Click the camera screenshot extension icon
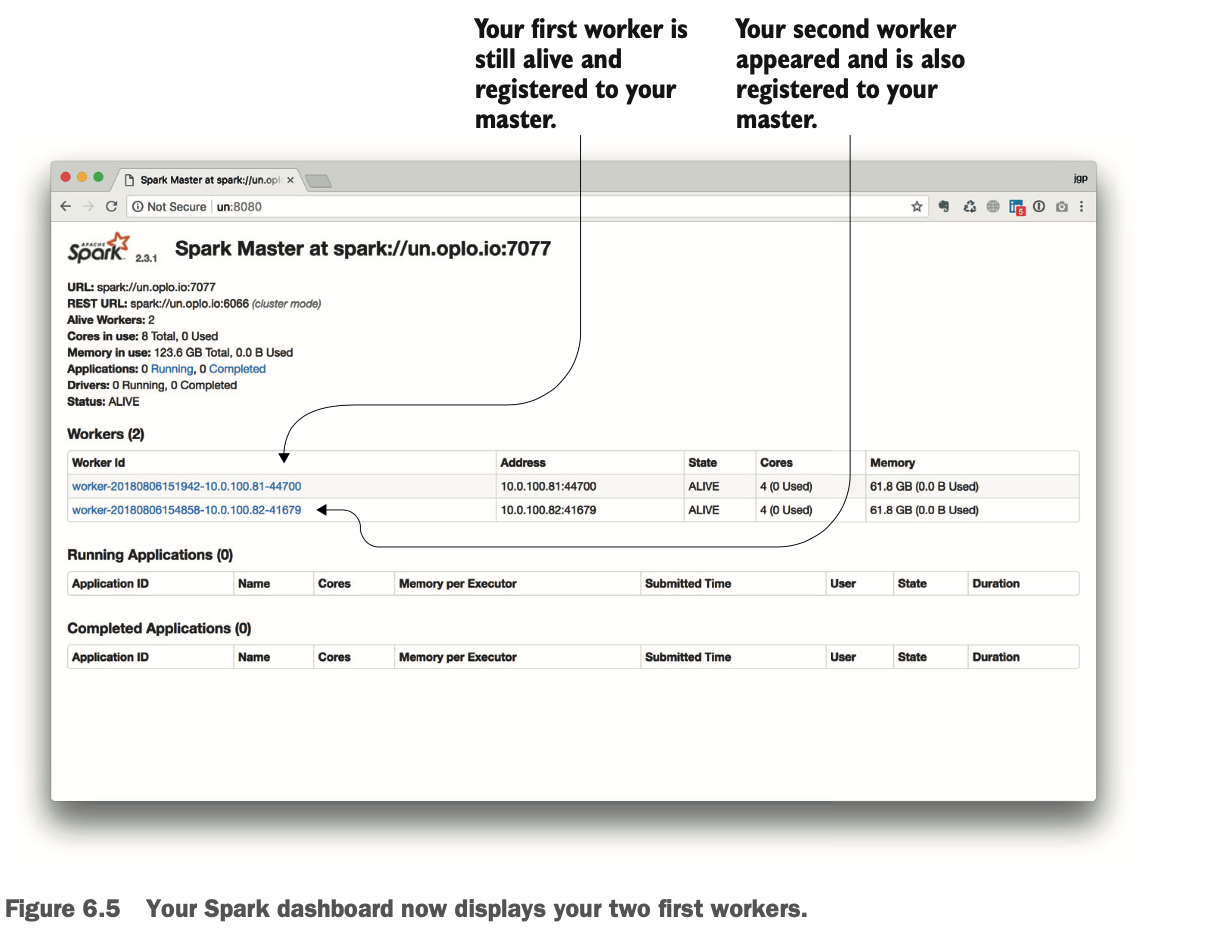 [x=1062, y=207]
